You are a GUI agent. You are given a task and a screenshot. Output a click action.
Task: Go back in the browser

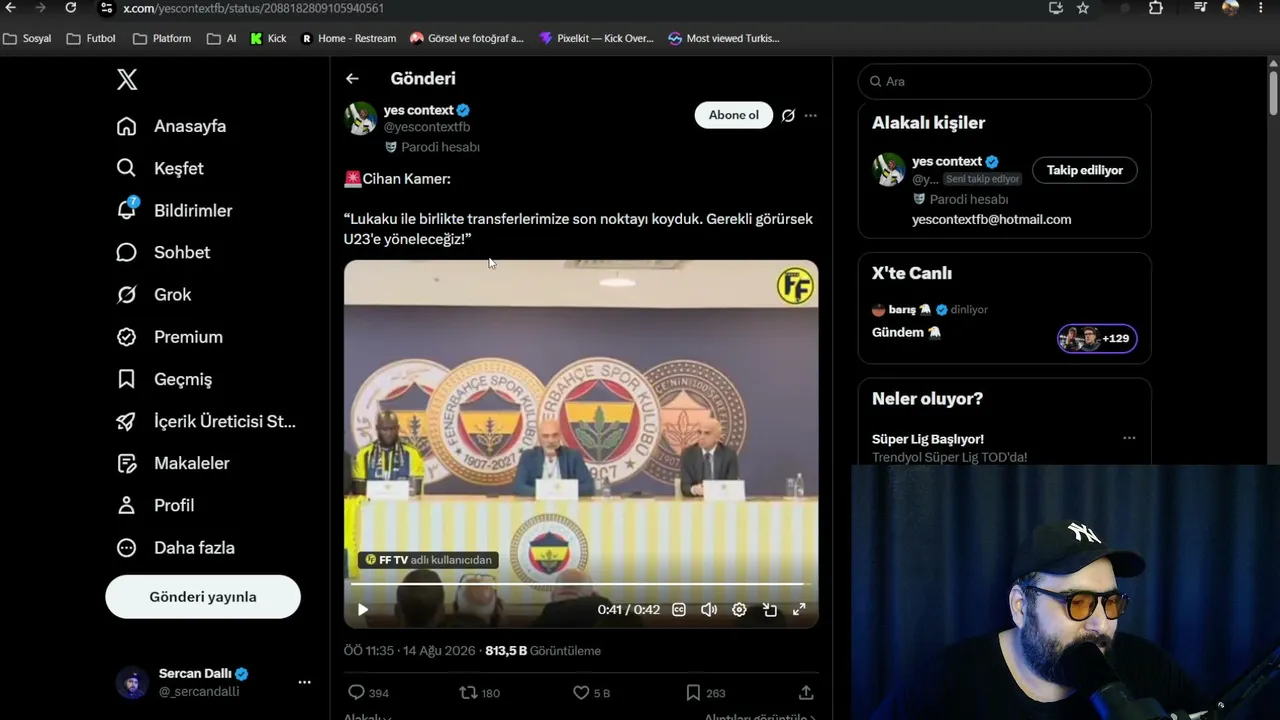pyautogui.click(x=11, y=8)
